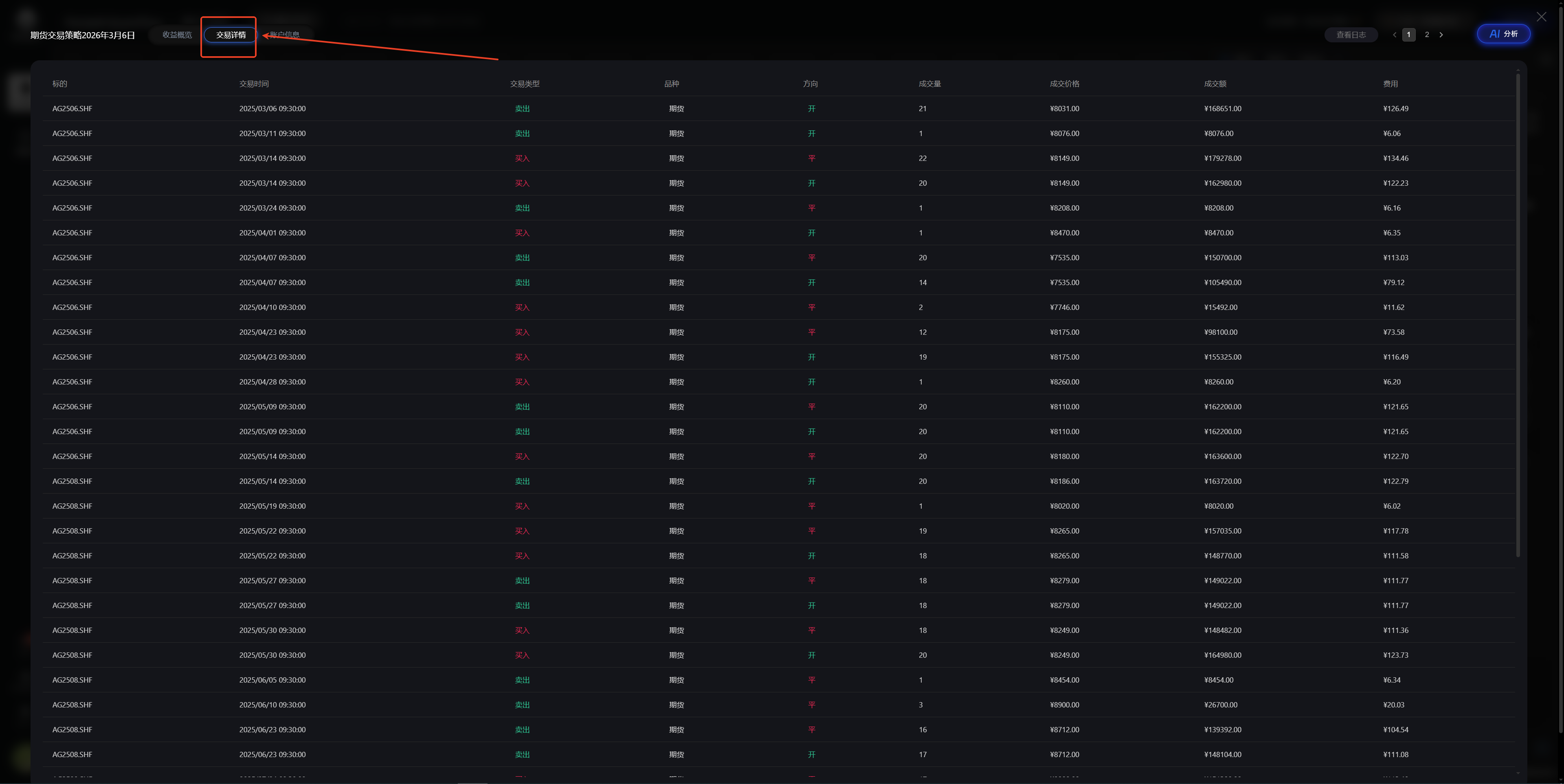Viewport: 1564px width, 784px height.
Task: Click fee value ¥104.54
Action: 1396,730
